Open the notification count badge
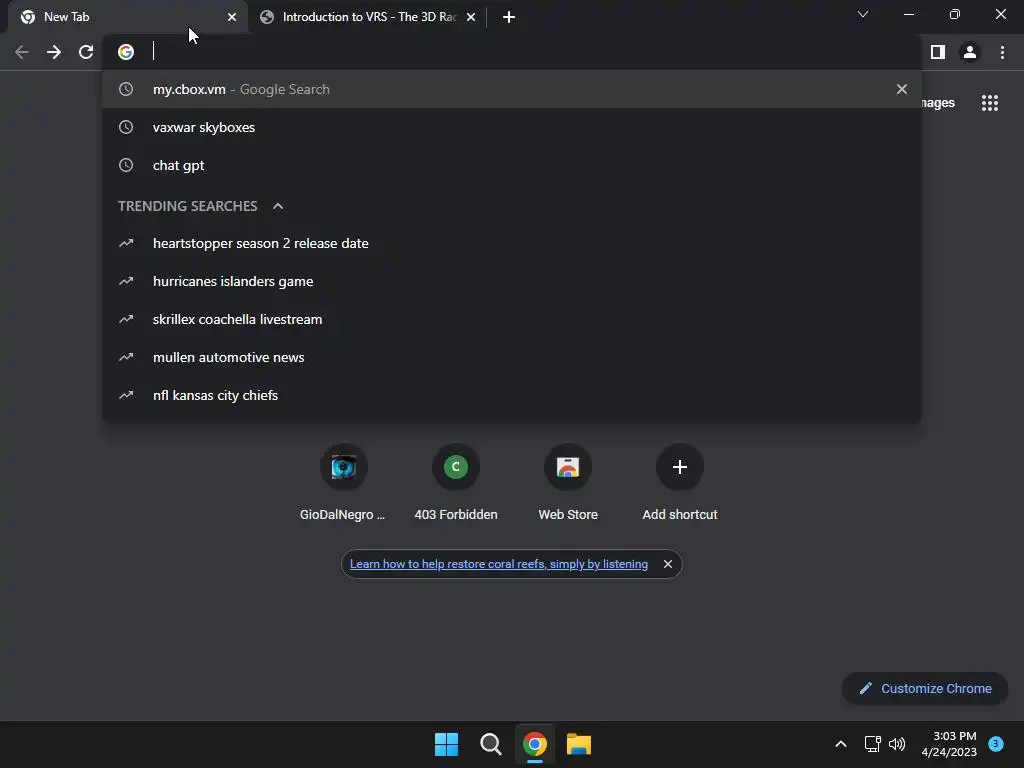 pyautogui.click(x=996, y=744)
